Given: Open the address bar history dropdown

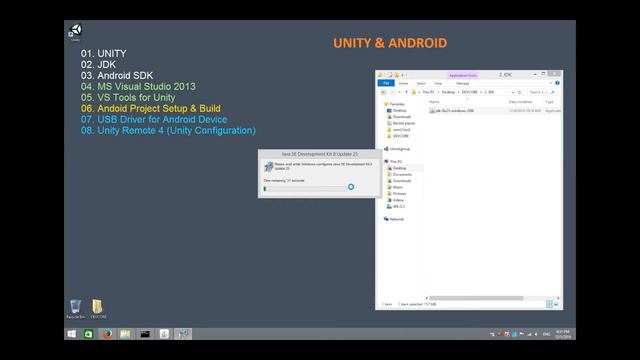Looking at the screenshot, I should tap(513, 92).
